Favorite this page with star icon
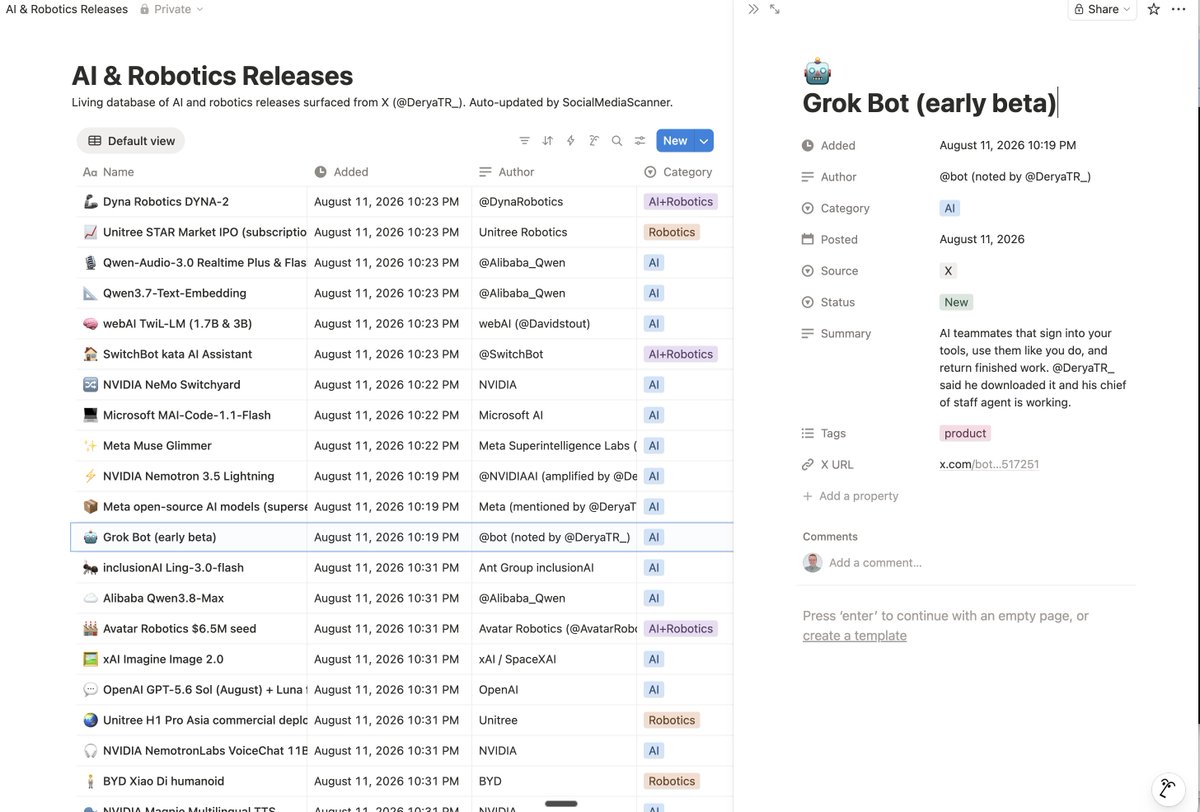The height and width of the screenshot is (812, 1200). (1153, 9)
